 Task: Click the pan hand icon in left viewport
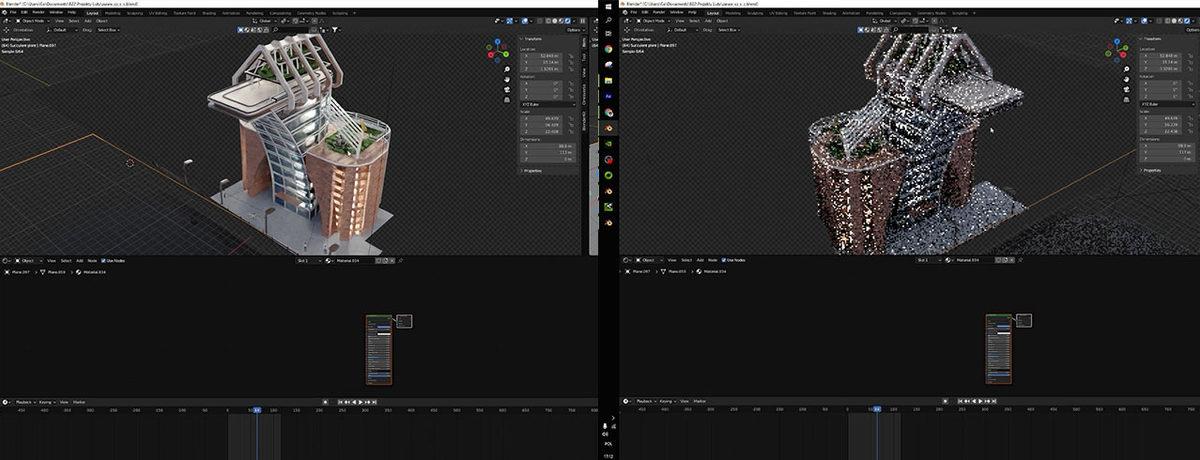coord(508,81)
